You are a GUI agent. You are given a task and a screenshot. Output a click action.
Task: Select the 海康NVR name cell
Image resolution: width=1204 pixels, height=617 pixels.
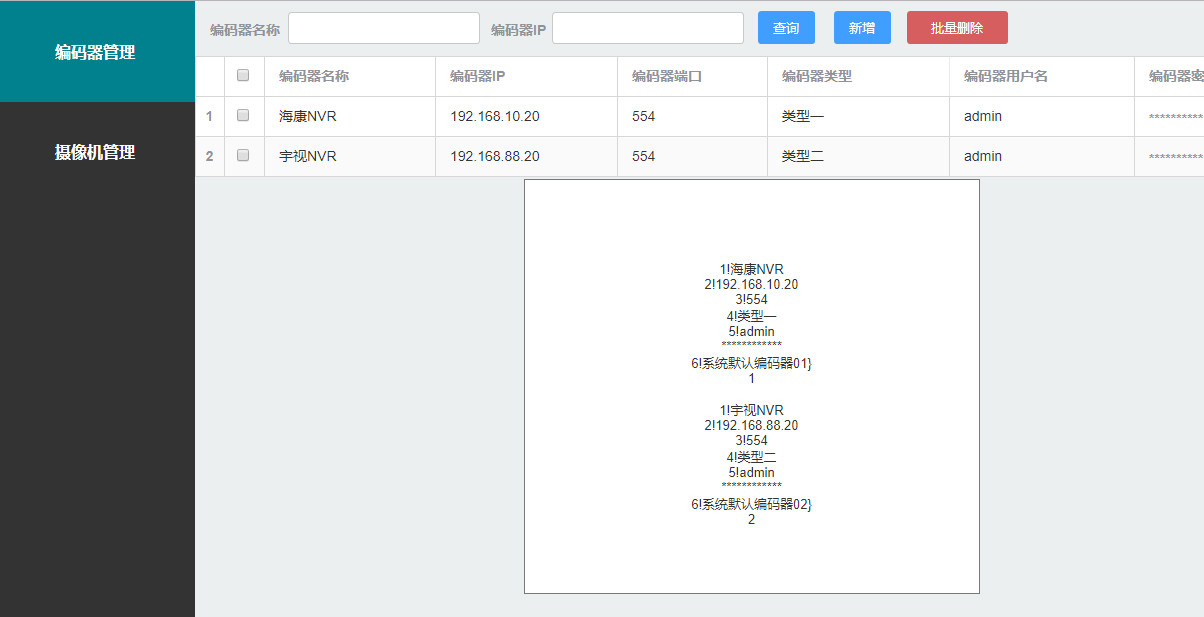tap(350, 116)
